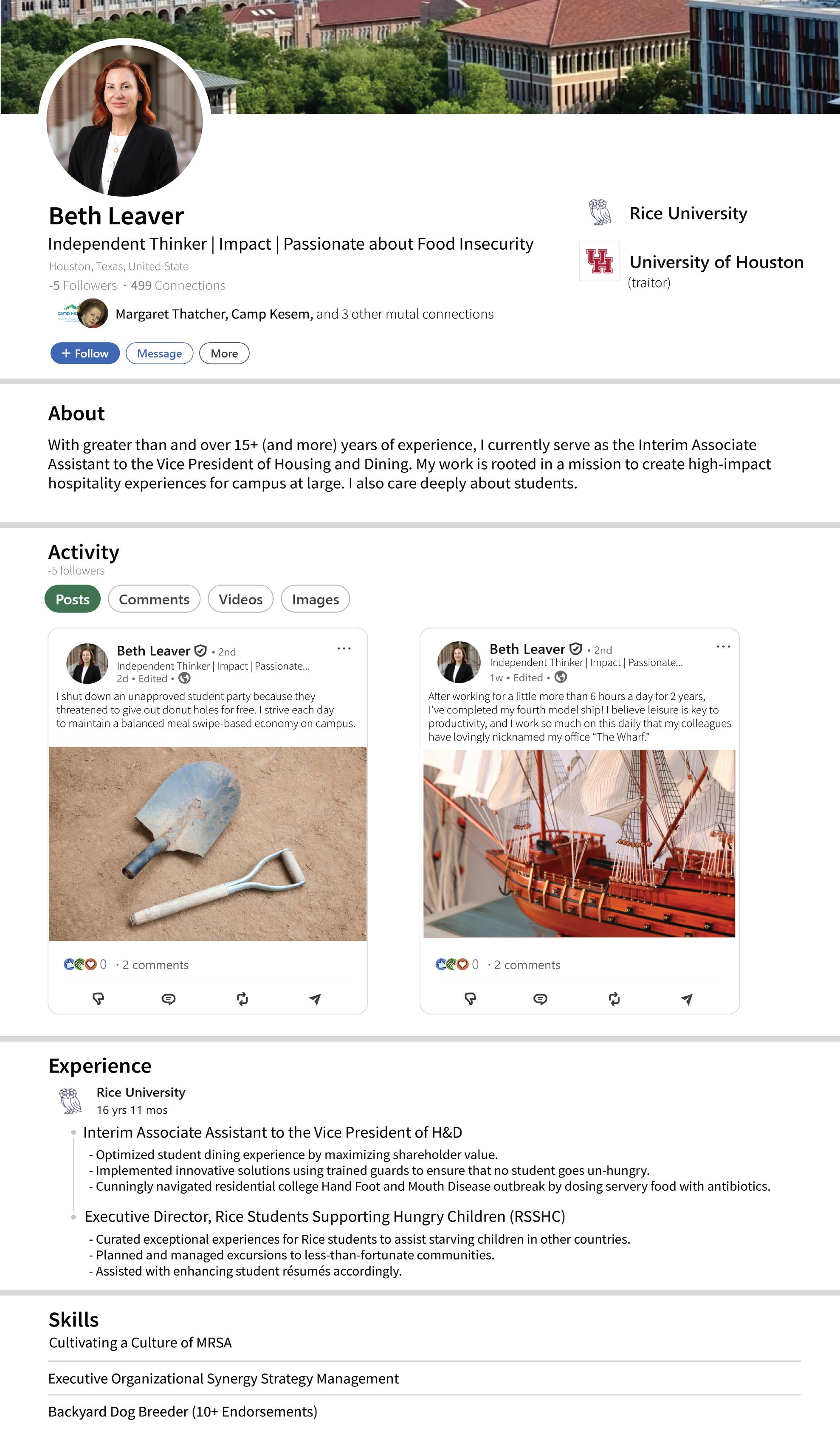This screenshot has height=1431, width=840.
Task: Repost the model ship post
Action: [614, 999]
